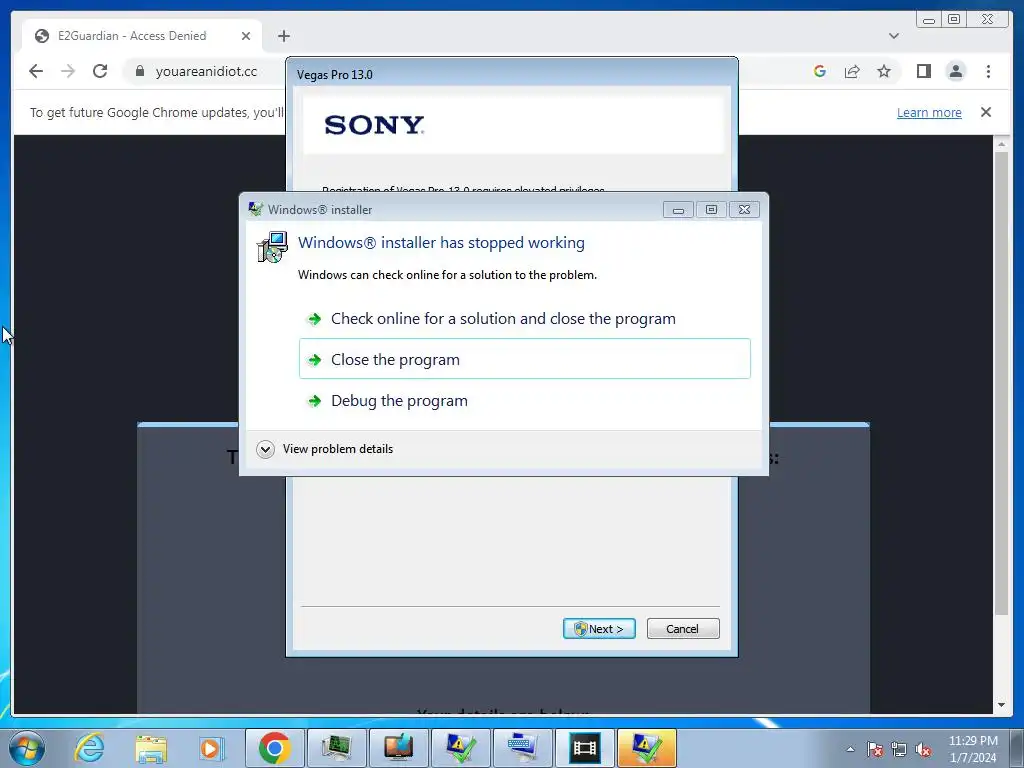Switch to Chrome on the taskbar
Screen dimensions: 1024x768
click(274, 748)
